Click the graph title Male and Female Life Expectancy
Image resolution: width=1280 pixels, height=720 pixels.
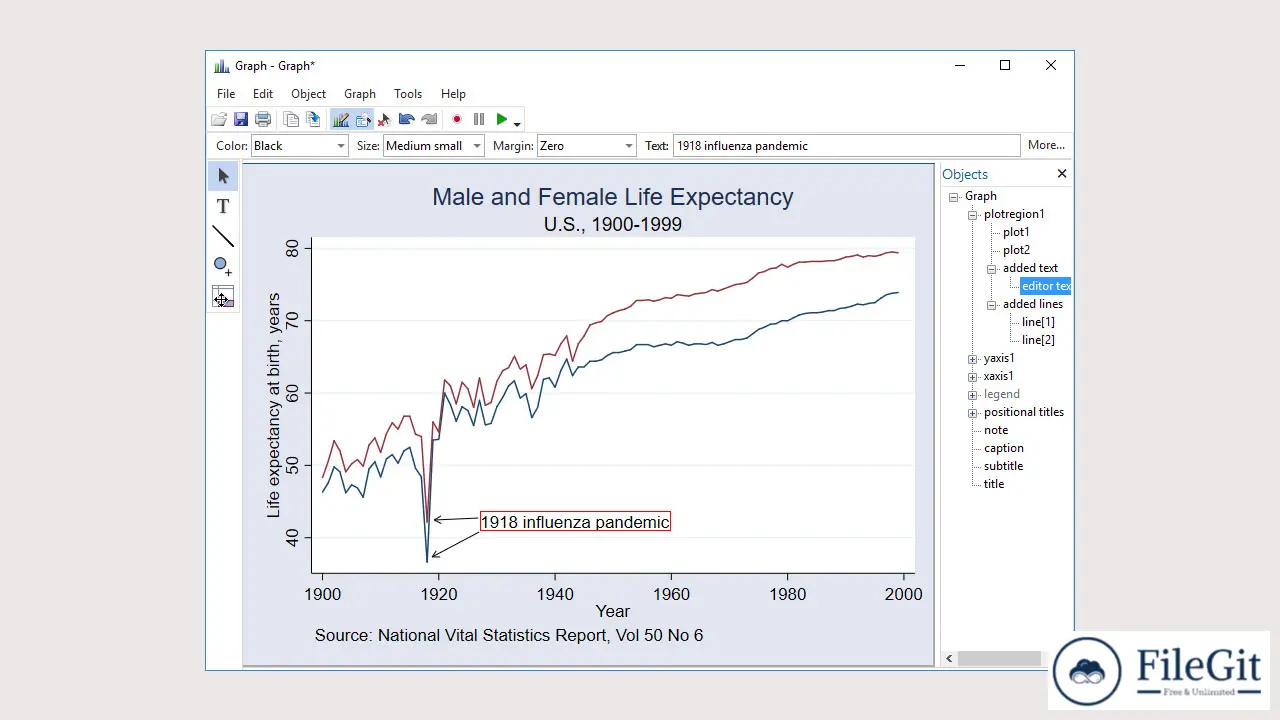click(x=613, y=197)
